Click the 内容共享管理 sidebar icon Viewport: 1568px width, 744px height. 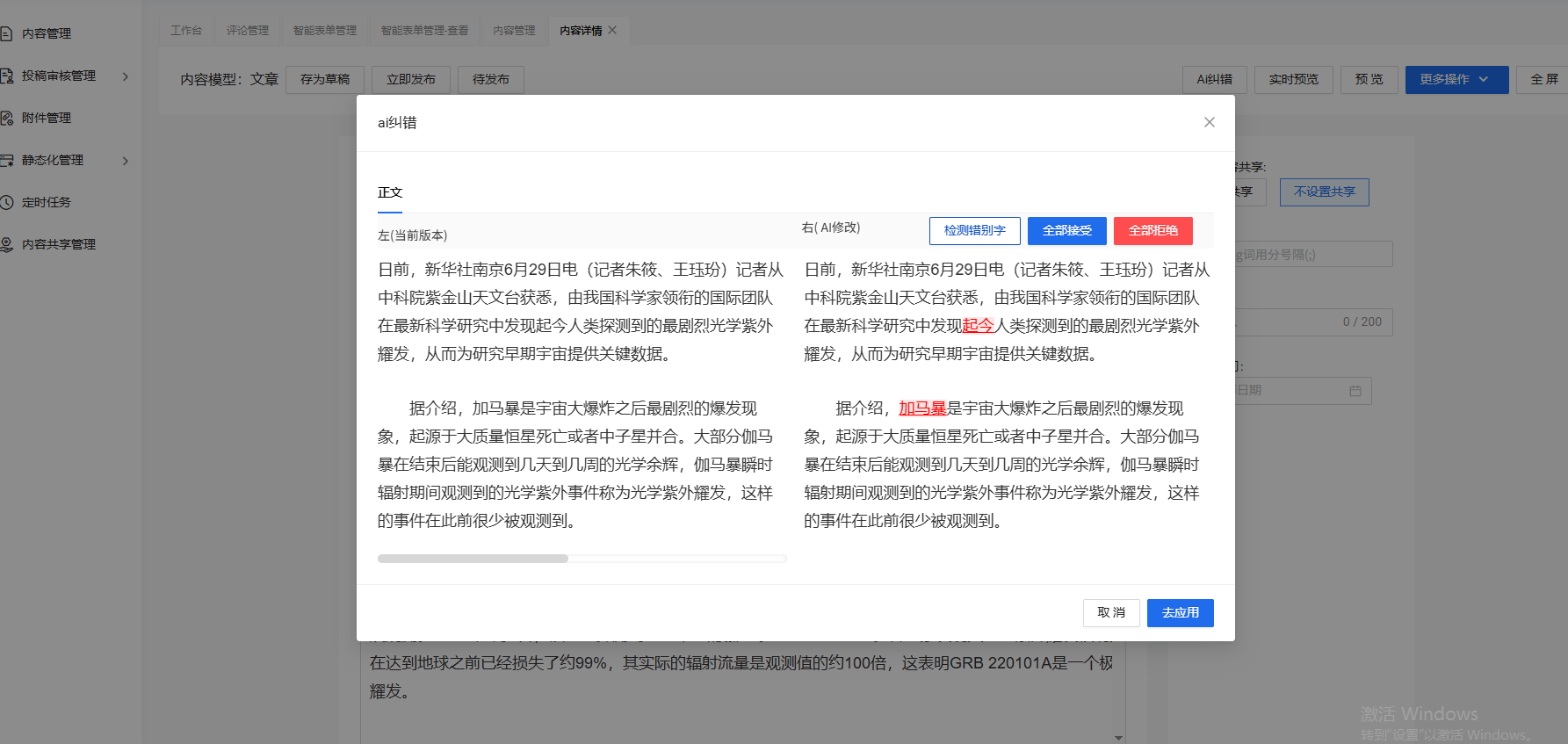(x=6, y=244)
